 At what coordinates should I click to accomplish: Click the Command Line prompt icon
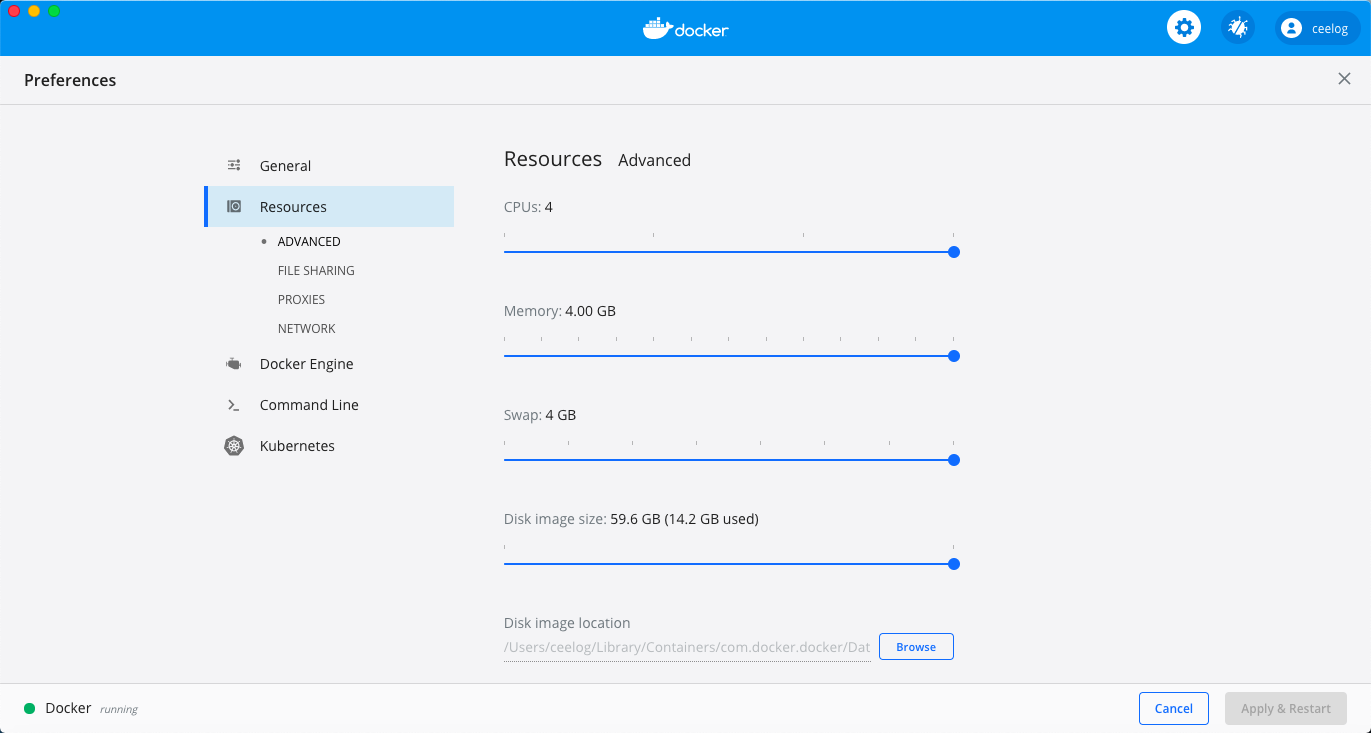point(234,405)
